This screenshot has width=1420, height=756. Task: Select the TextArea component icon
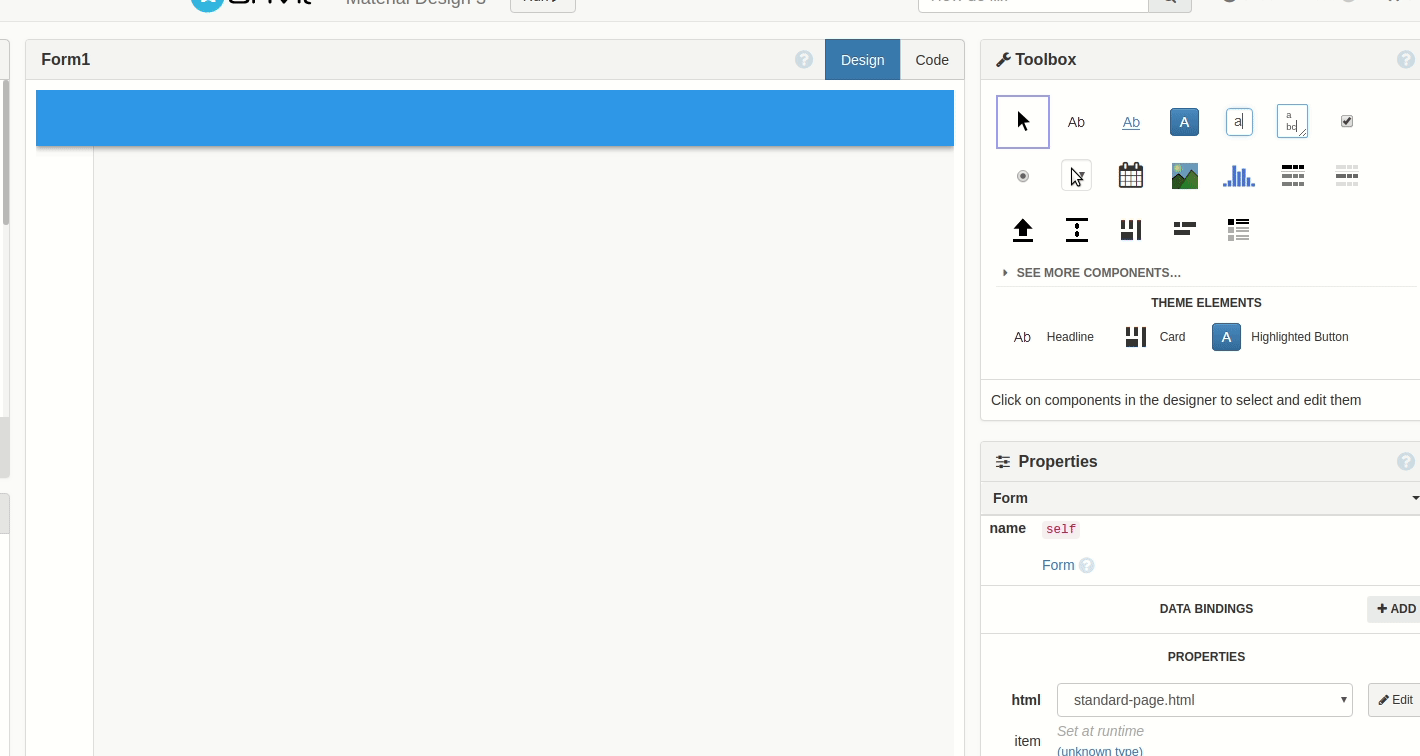1292,122
